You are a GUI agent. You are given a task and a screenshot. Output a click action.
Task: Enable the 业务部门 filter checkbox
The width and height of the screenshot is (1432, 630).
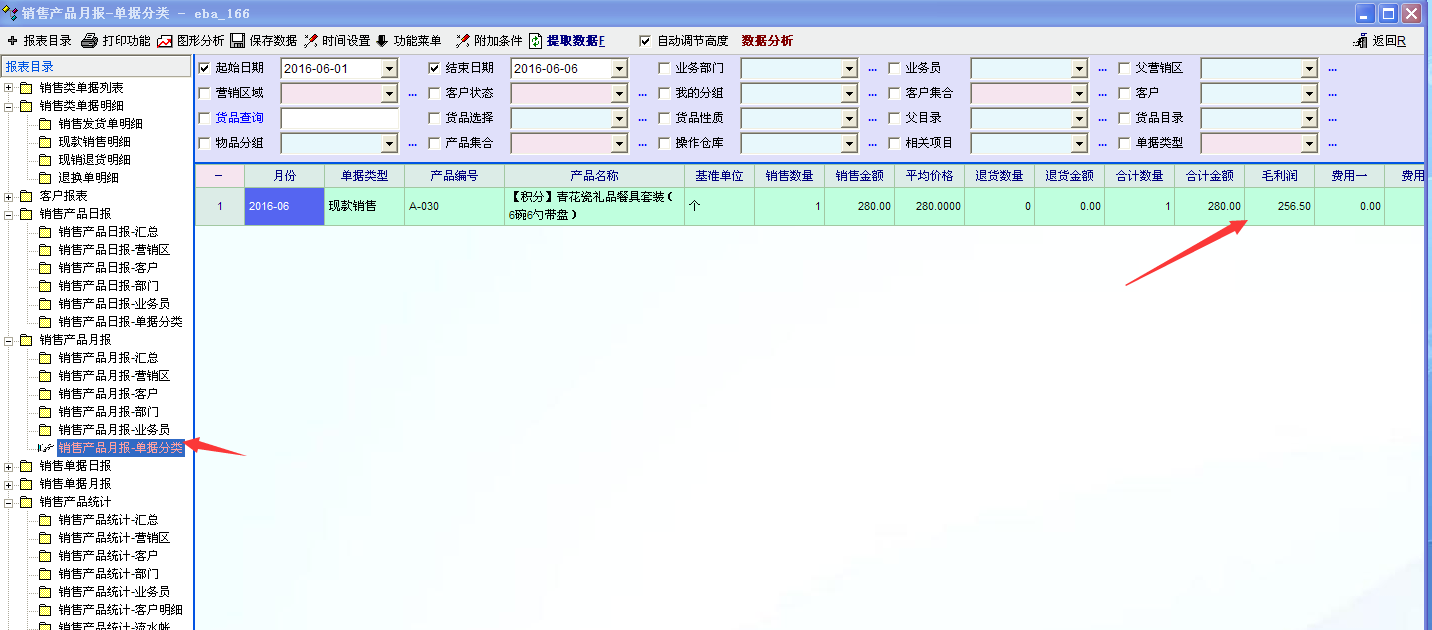coord(665,68)
